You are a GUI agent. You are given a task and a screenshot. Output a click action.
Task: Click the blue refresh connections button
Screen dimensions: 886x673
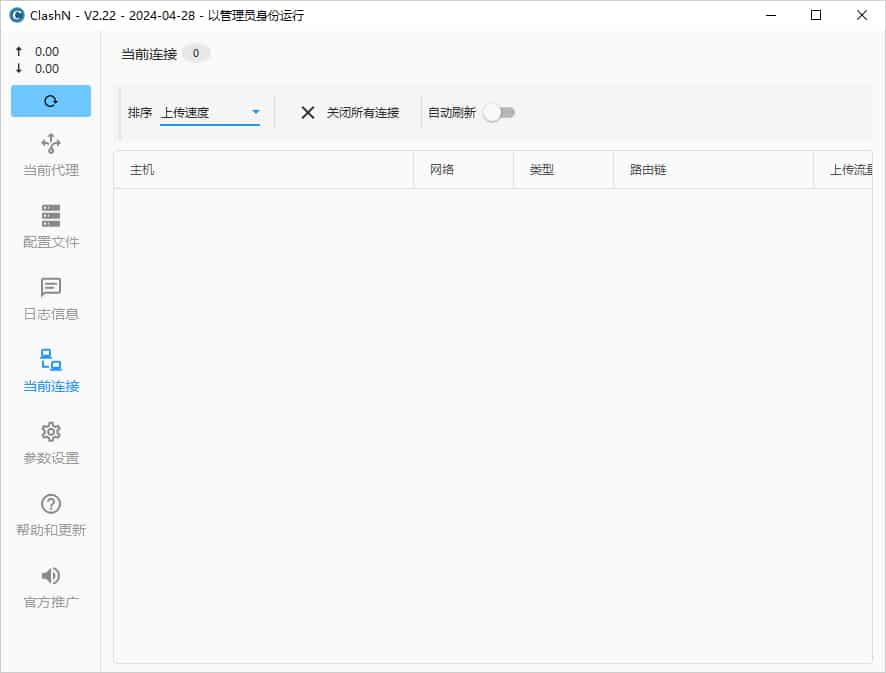50,101
